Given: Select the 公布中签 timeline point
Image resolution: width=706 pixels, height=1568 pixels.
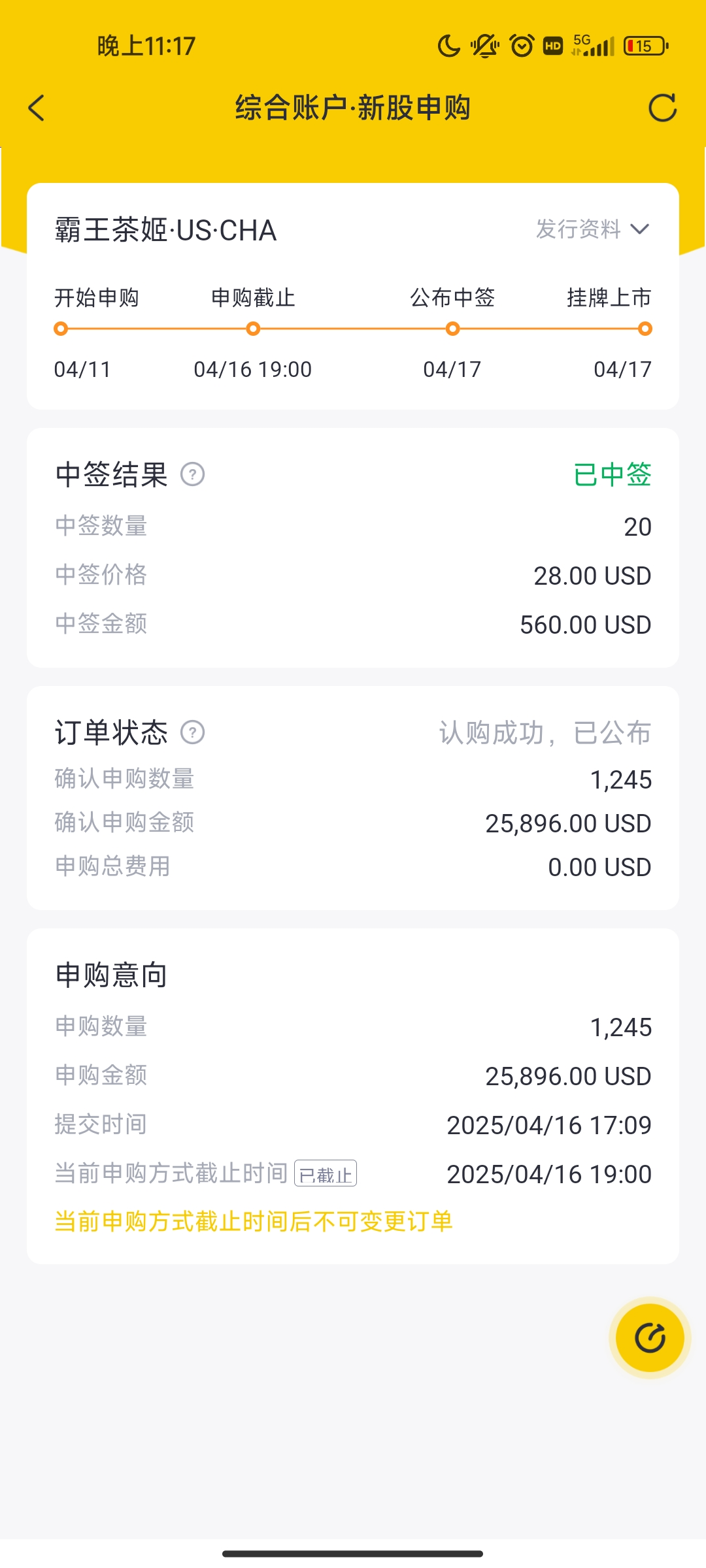Looking at the screenshot, I should [x=452, y=329].
